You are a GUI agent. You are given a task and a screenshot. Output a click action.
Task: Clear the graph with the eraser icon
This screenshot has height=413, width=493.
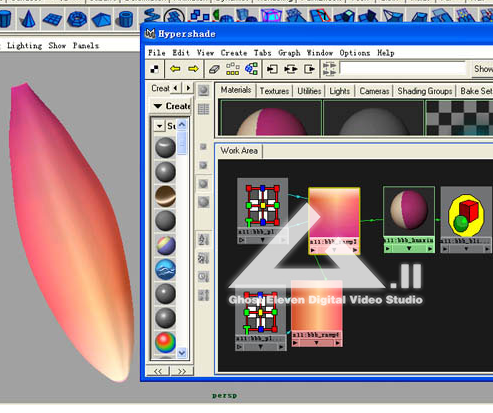pyautogui.click(x=214, y=69)
